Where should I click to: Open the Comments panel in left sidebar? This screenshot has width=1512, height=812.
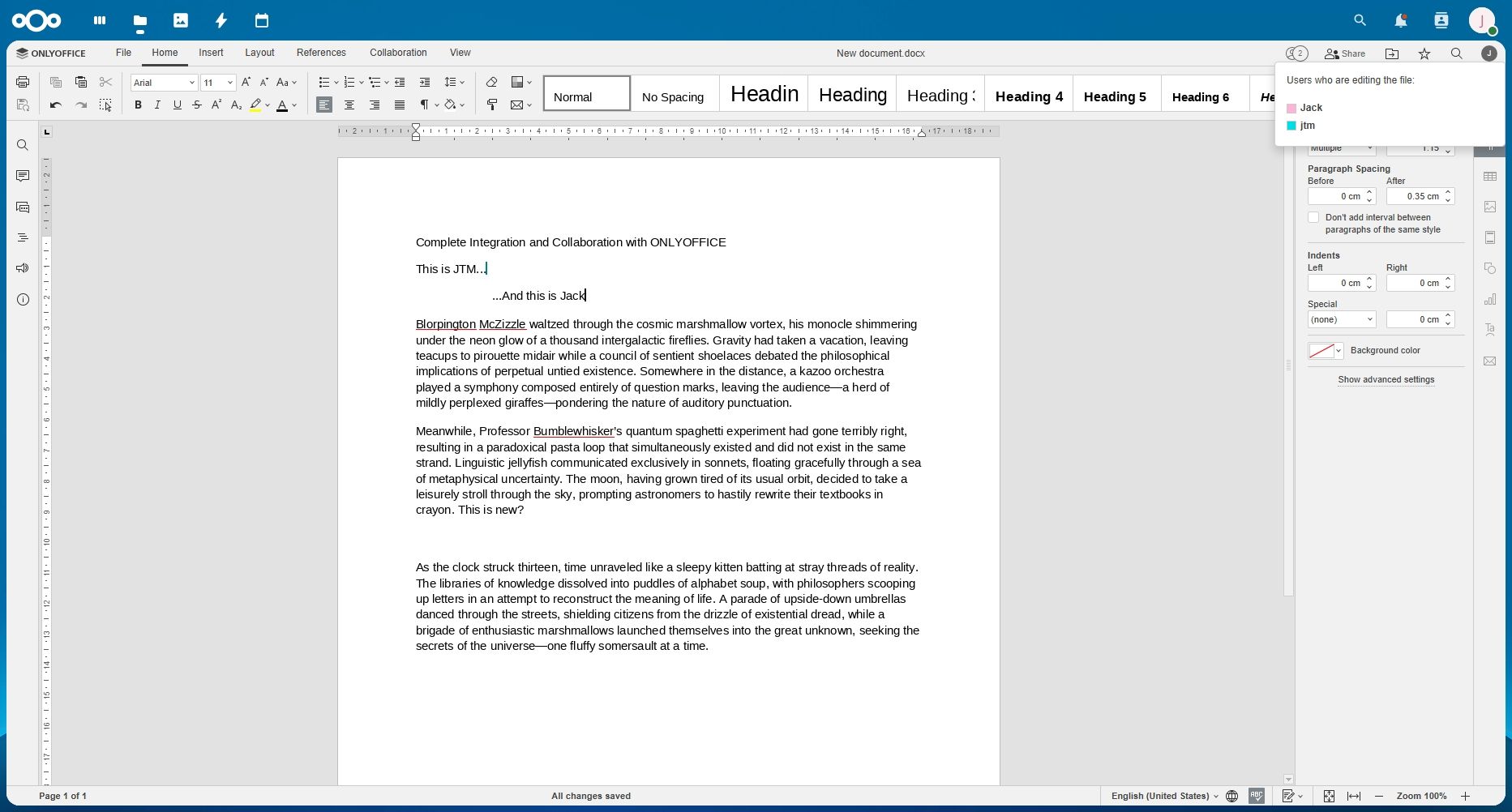[23, 176]
